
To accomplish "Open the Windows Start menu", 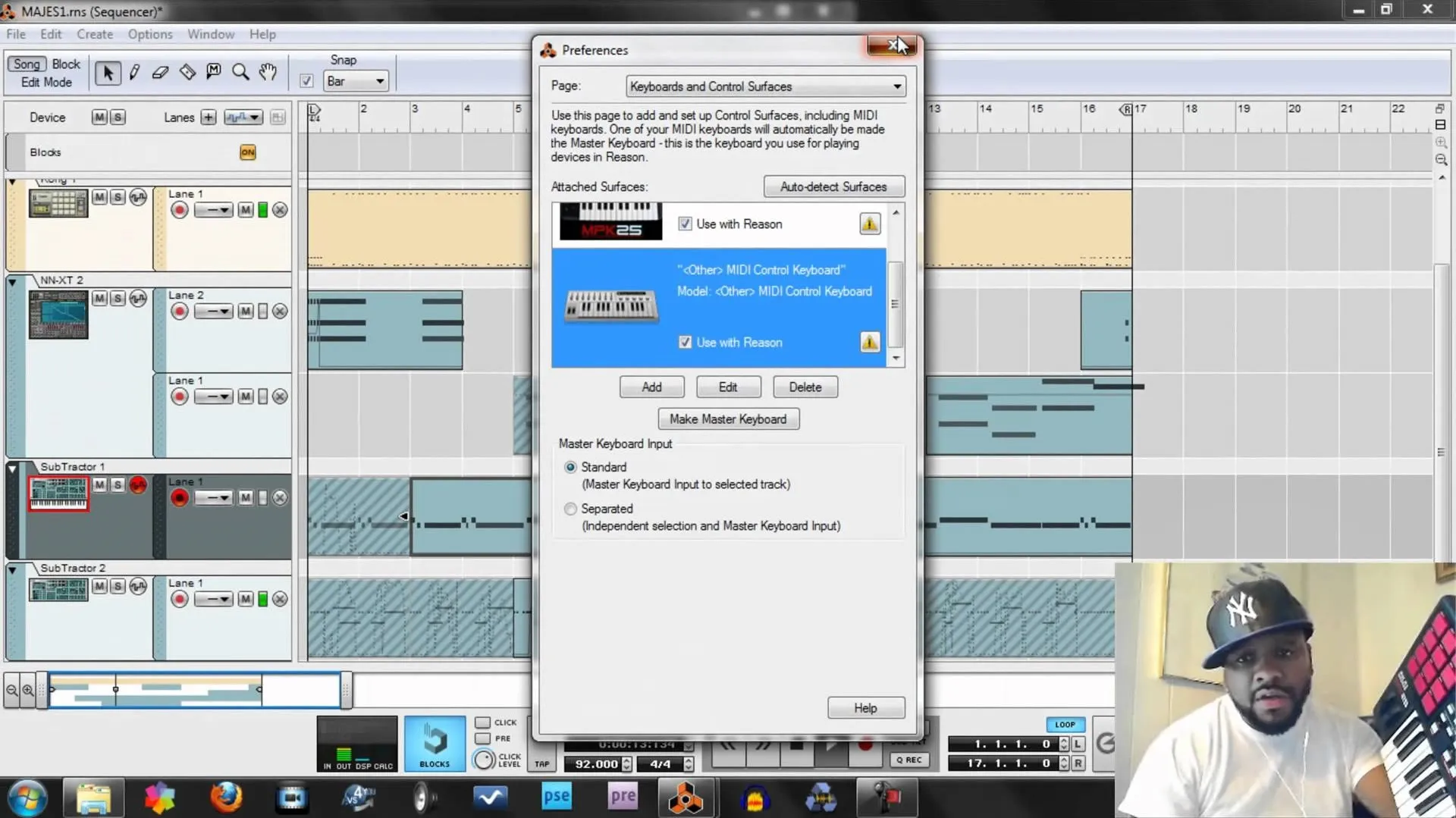I will (x=27, y=798).
